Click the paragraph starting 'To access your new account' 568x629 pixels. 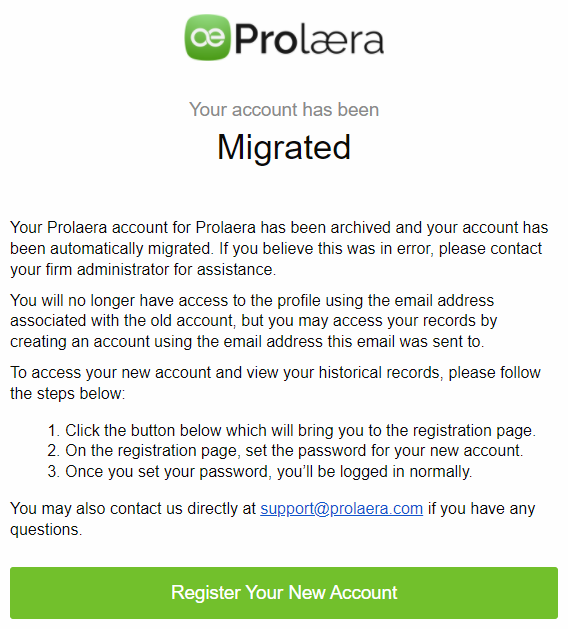(275, 383)
